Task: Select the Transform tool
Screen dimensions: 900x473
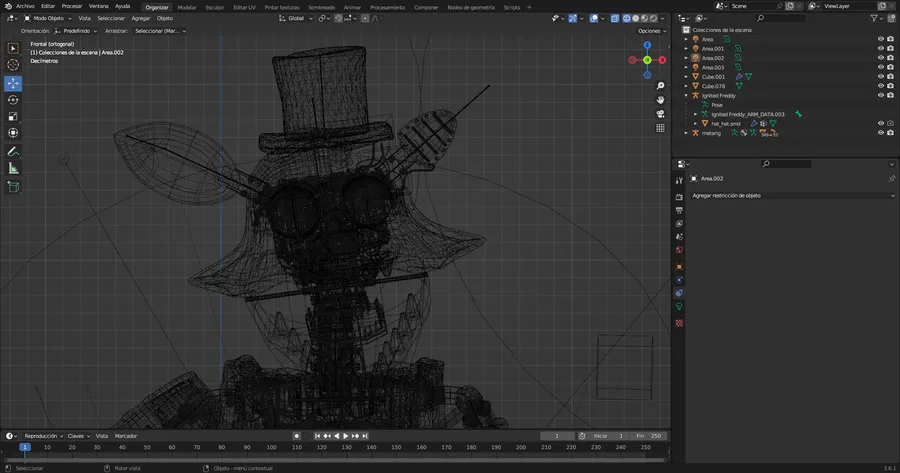Action: [13, 133]
